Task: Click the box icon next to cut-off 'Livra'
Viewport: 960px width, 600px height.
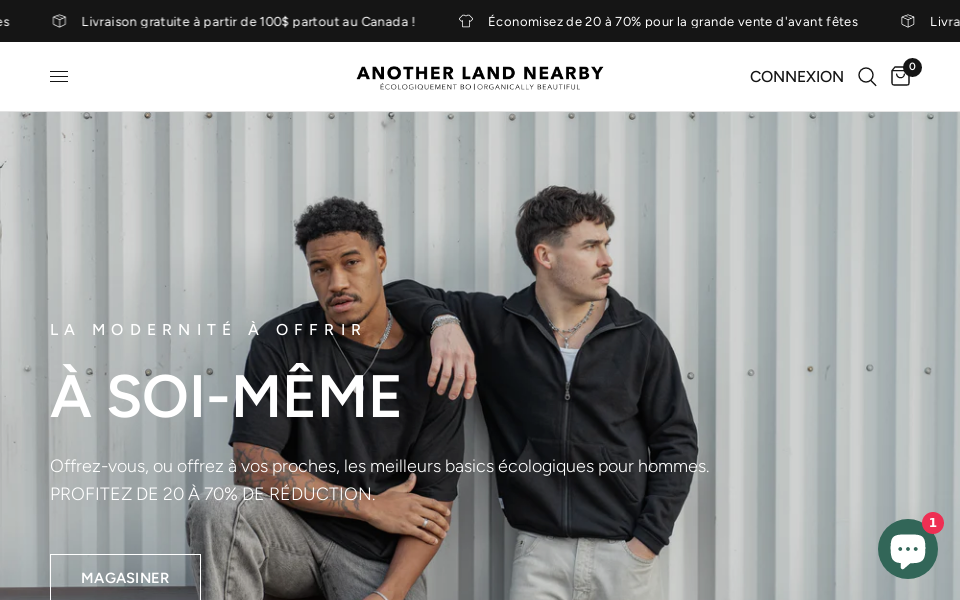Action: (x=908, y=21)
